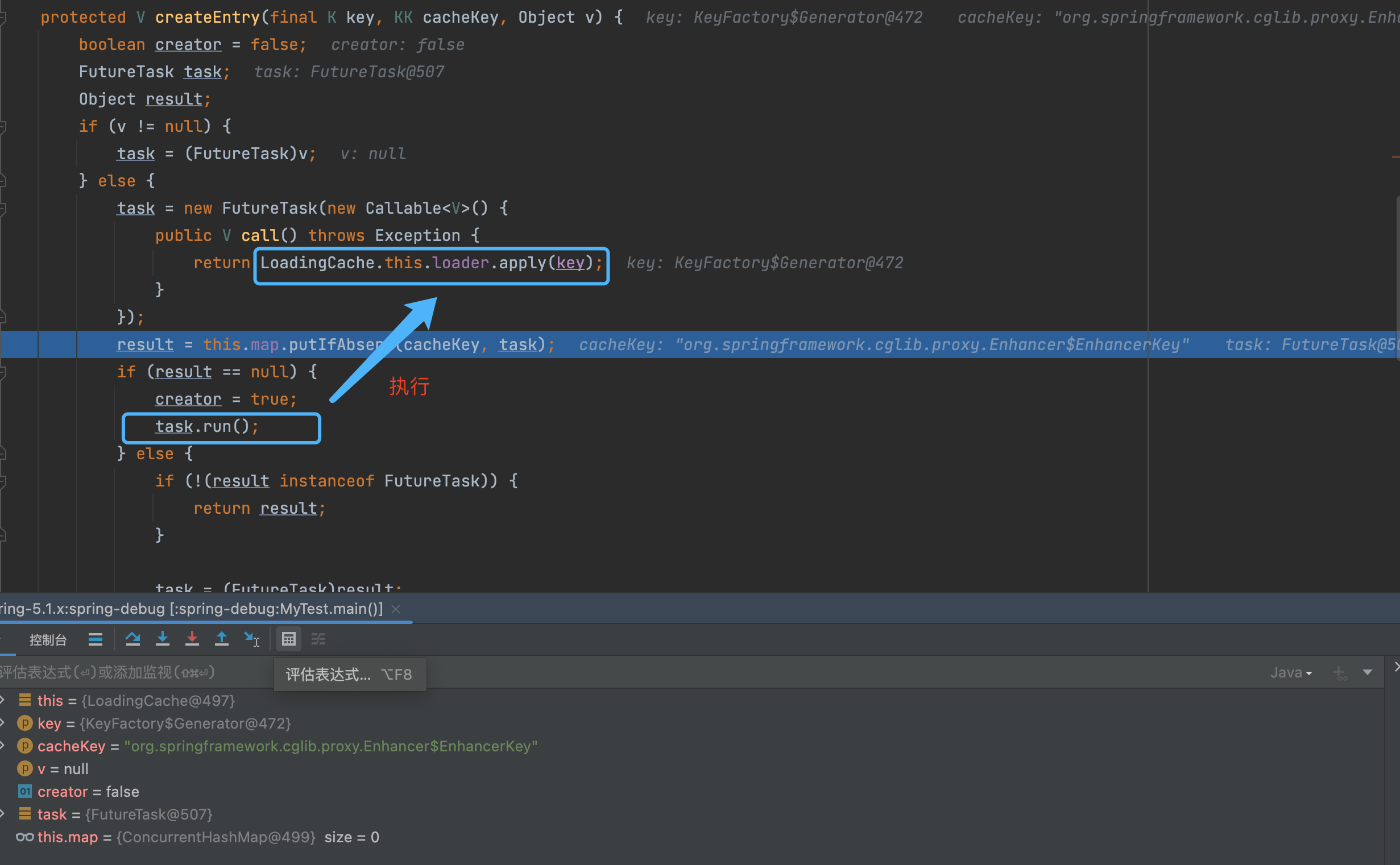
Task: Open the Java language selector dropdown
Action: coord(1291,672)
